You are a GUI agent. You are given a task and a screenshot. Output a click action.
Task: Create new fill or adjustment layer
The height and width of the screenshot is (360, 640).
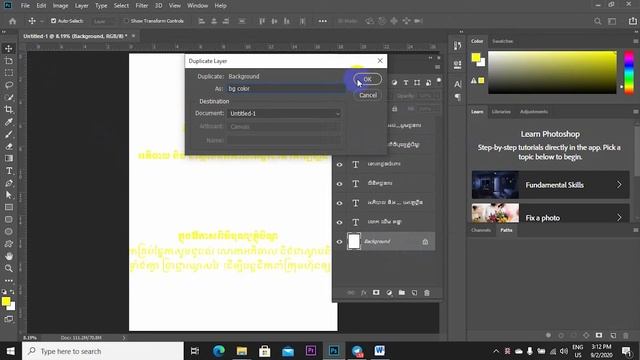[389, 293]
